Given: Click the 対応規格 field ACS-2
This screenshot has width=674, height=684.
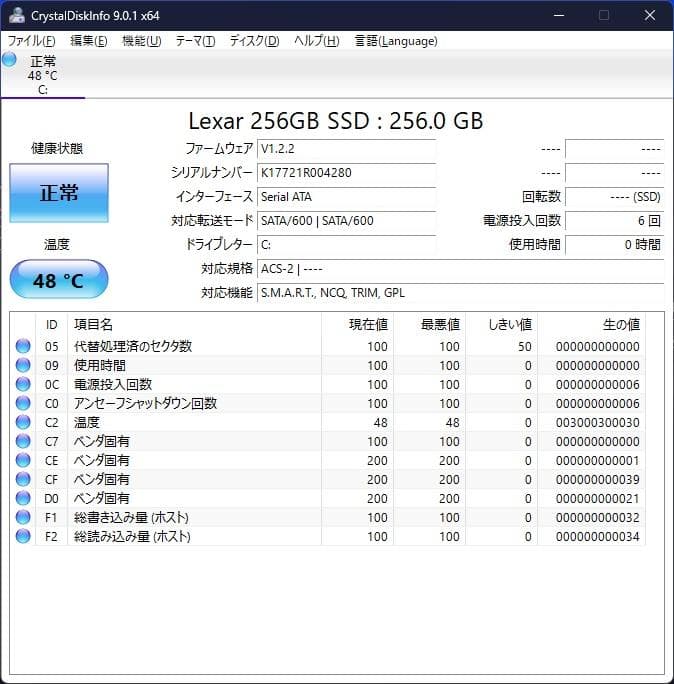Looking at the screenshot, I should (x=461, y=269).
